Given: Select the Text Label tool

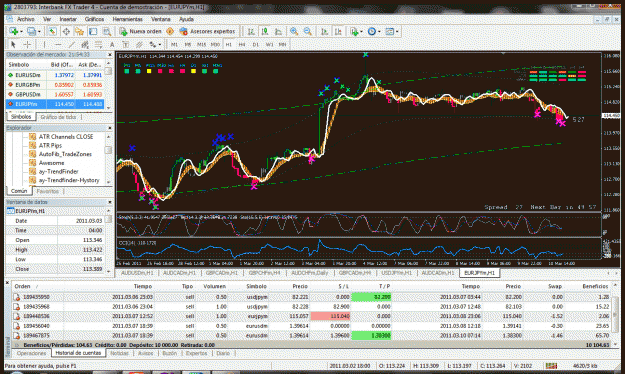Looking at the screenshot, I should tap(126, 44).
